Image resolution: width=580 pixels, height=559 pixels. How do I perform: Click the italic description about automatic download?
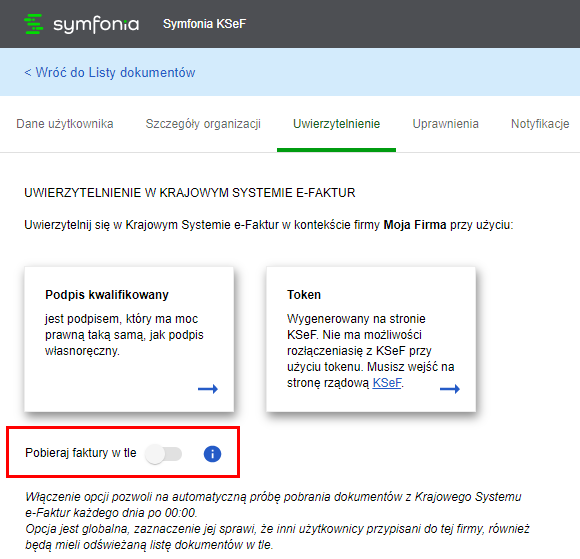click(277, 521)
